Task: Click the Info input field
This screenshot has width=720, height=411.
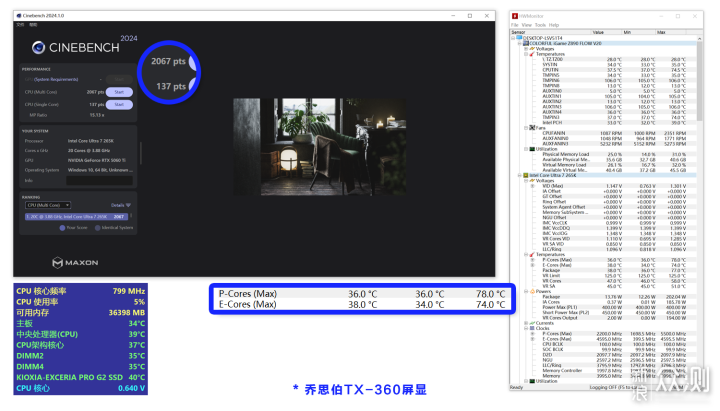Action: [100, 181]
